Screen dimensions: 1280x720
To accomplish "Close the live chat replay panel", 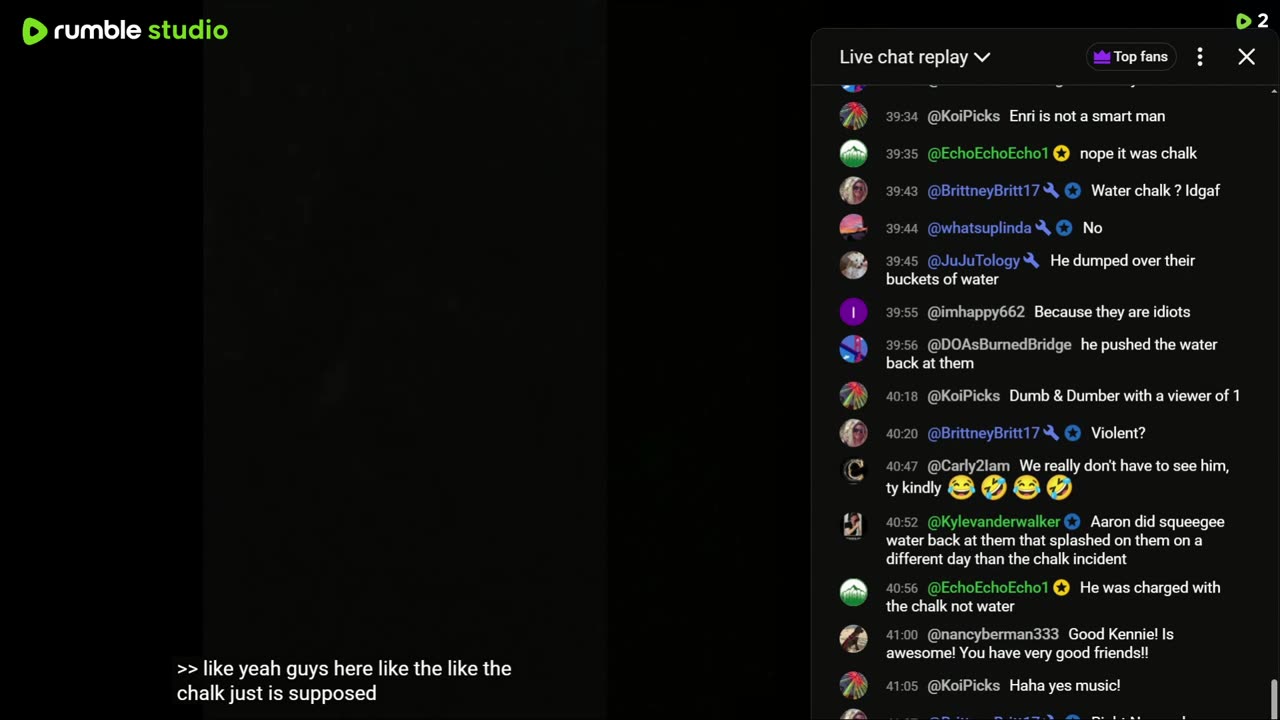I will (x=1246, y=57).
